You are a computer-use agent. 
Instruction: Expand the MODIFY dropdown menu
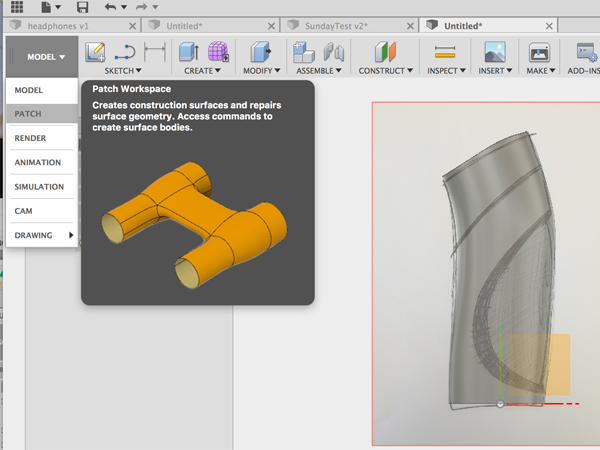(x=262, y=71)
